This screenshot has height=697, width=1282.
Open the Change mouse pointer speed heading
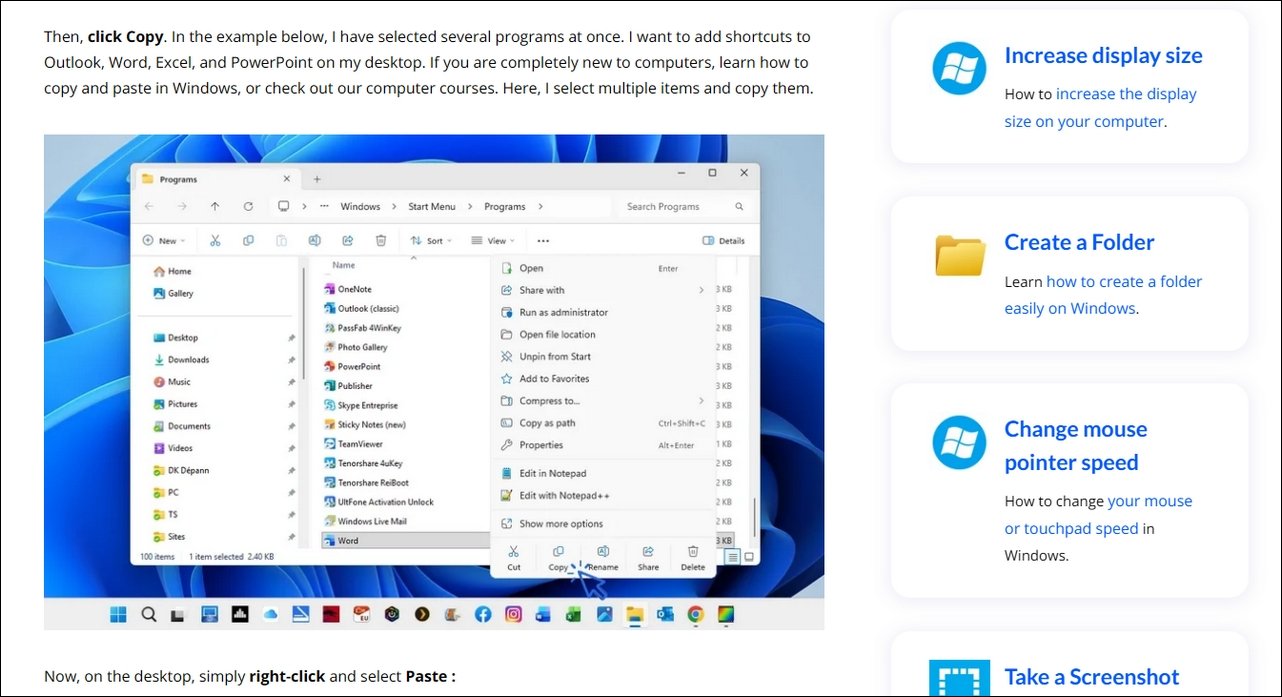tap(1076, 445)
